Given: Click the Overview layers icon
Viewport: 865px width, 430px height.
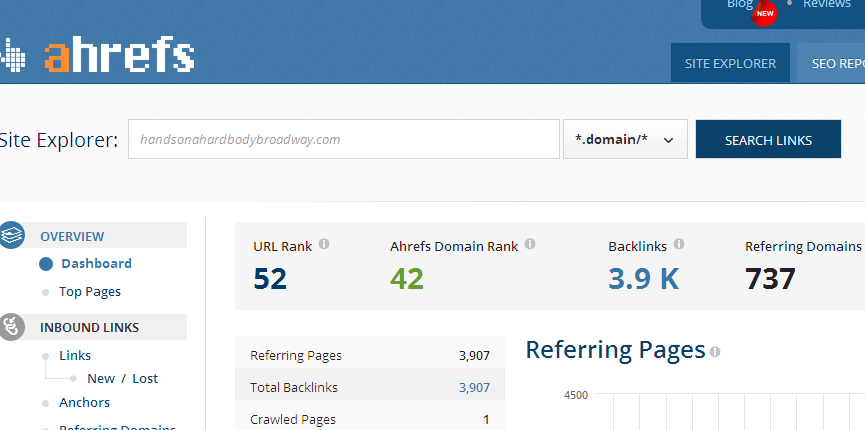Looking at the screenshot, I should click(12, 235).
